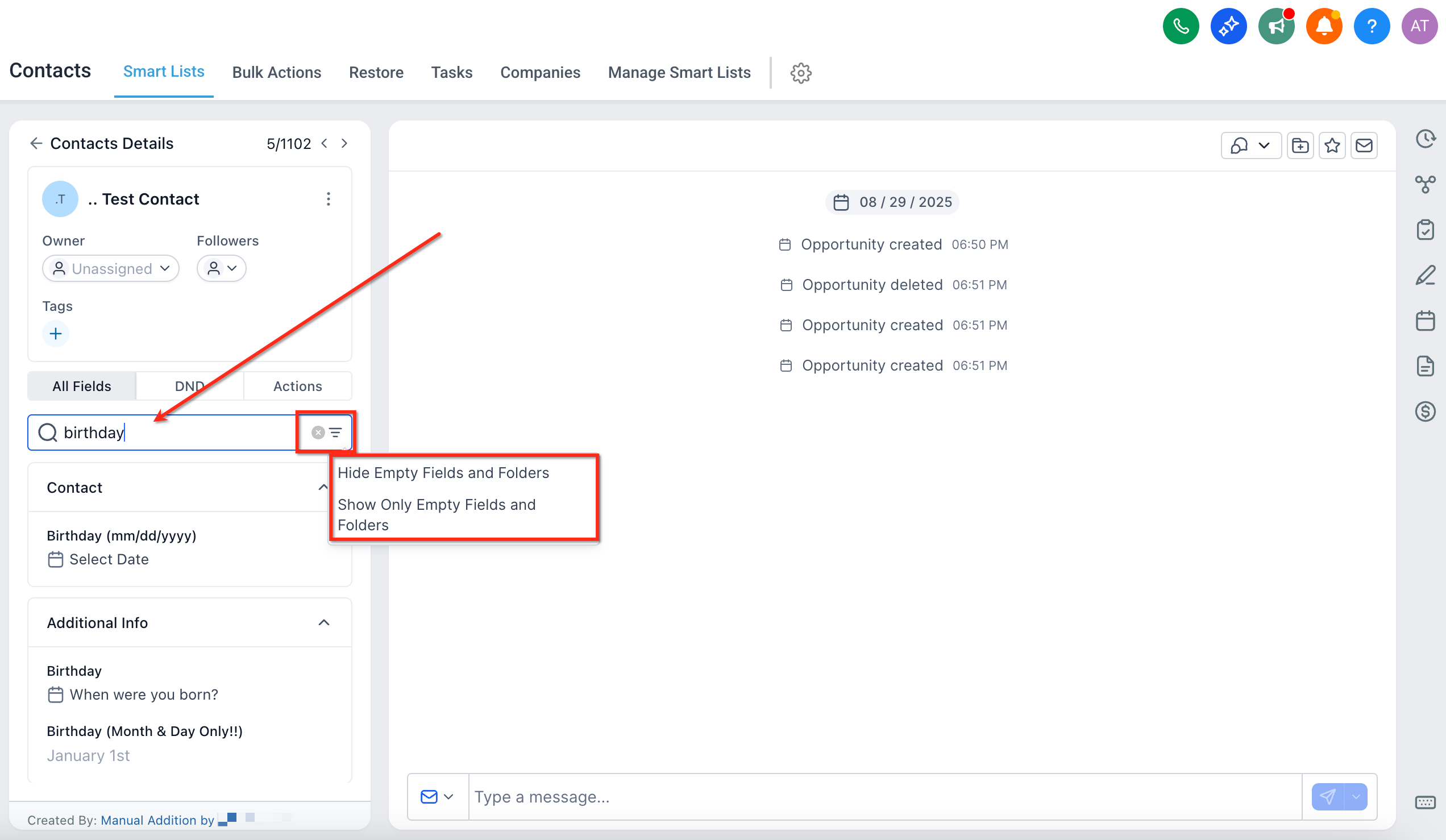Open the field filter icon in search
Image resolution: width=1446 pixels, height=840 pixels.
336,433
